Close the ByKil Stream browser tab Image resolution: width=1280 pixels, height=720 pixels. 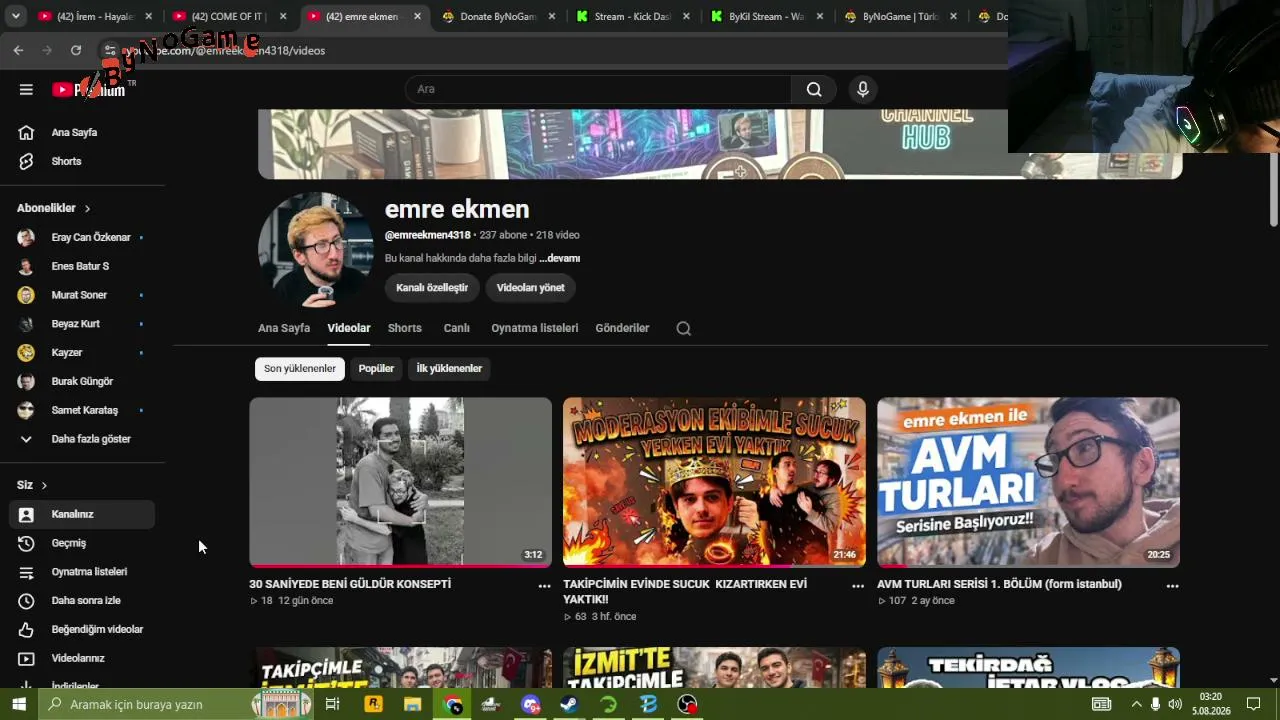tap(821, 16)
